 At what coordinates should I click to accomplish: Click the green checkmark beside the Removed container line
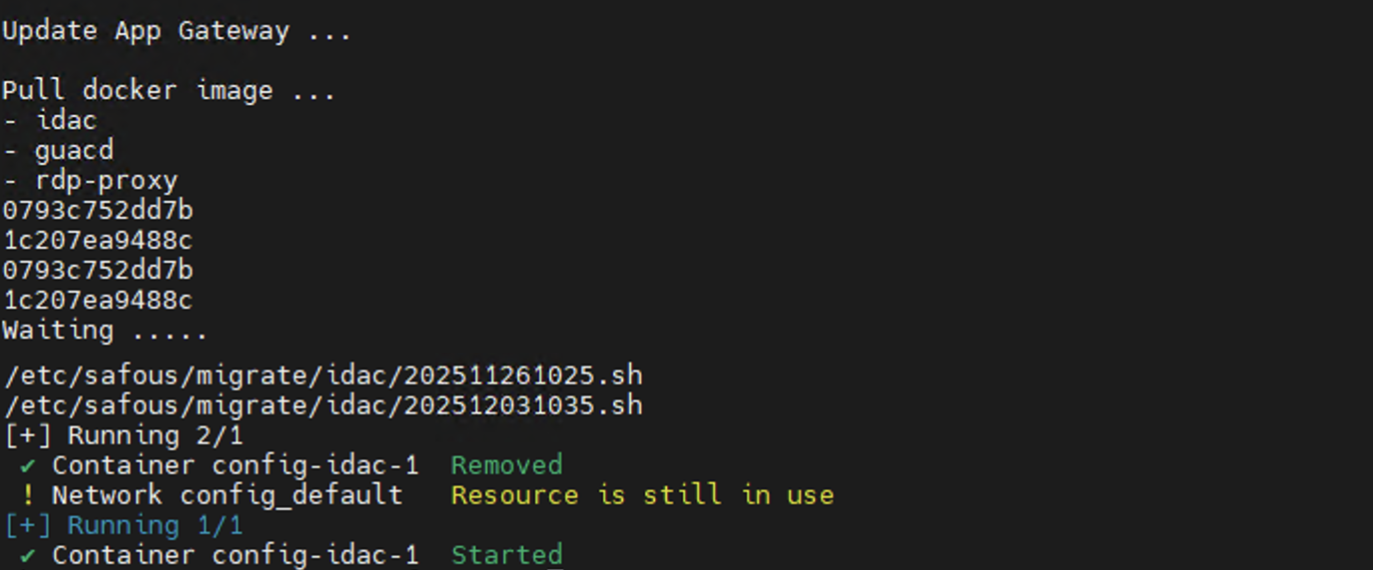click(27, 466)
